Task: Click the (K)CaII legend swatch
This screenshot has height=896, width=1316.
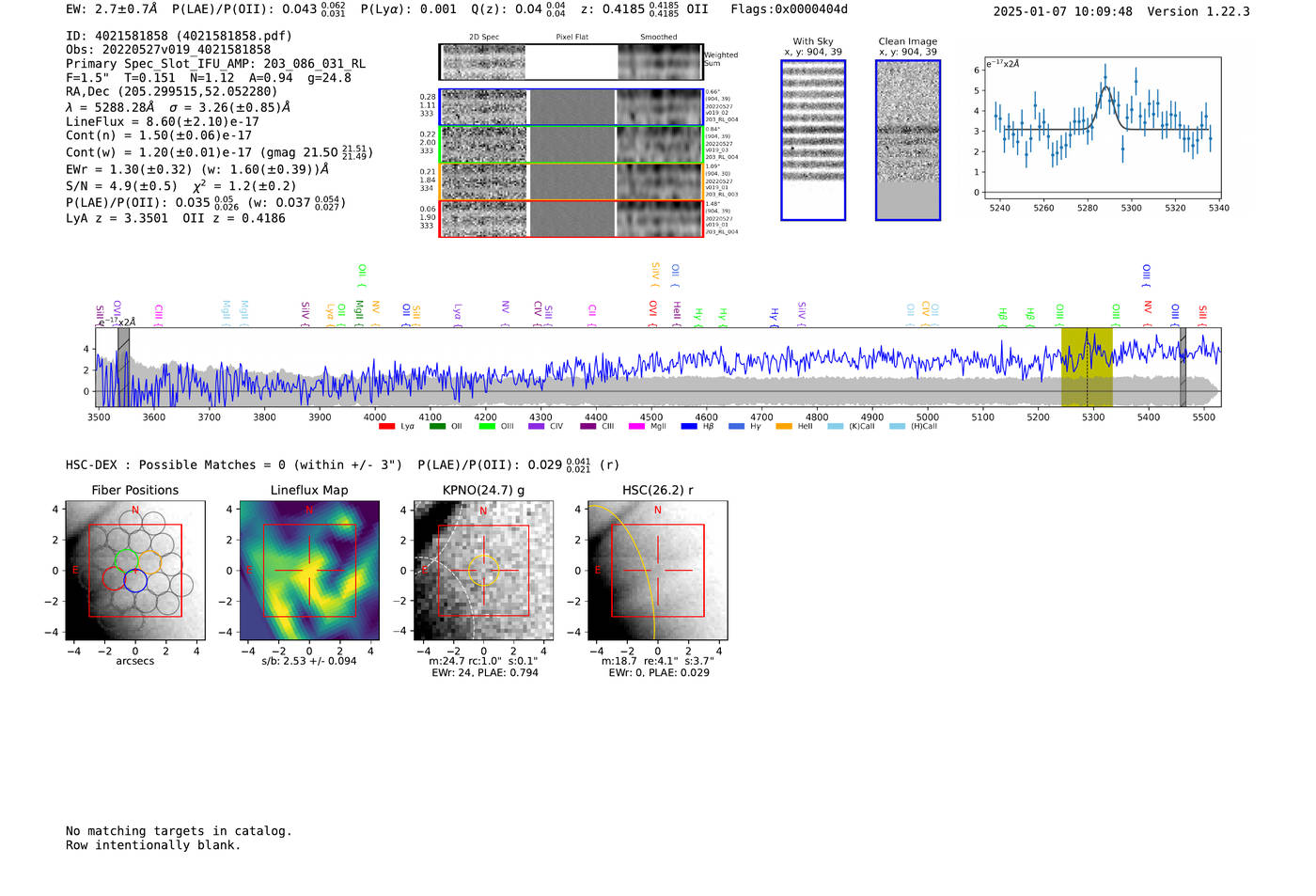Action: click(x=836, y=427)
